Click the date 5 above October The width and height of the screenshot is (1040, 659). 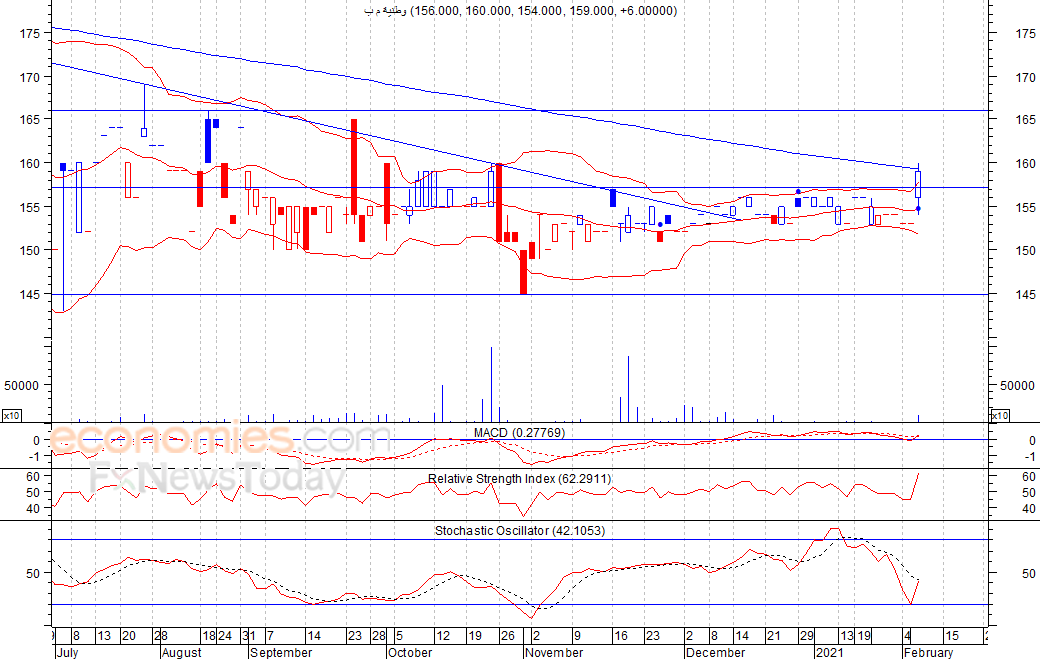[399, 636]
